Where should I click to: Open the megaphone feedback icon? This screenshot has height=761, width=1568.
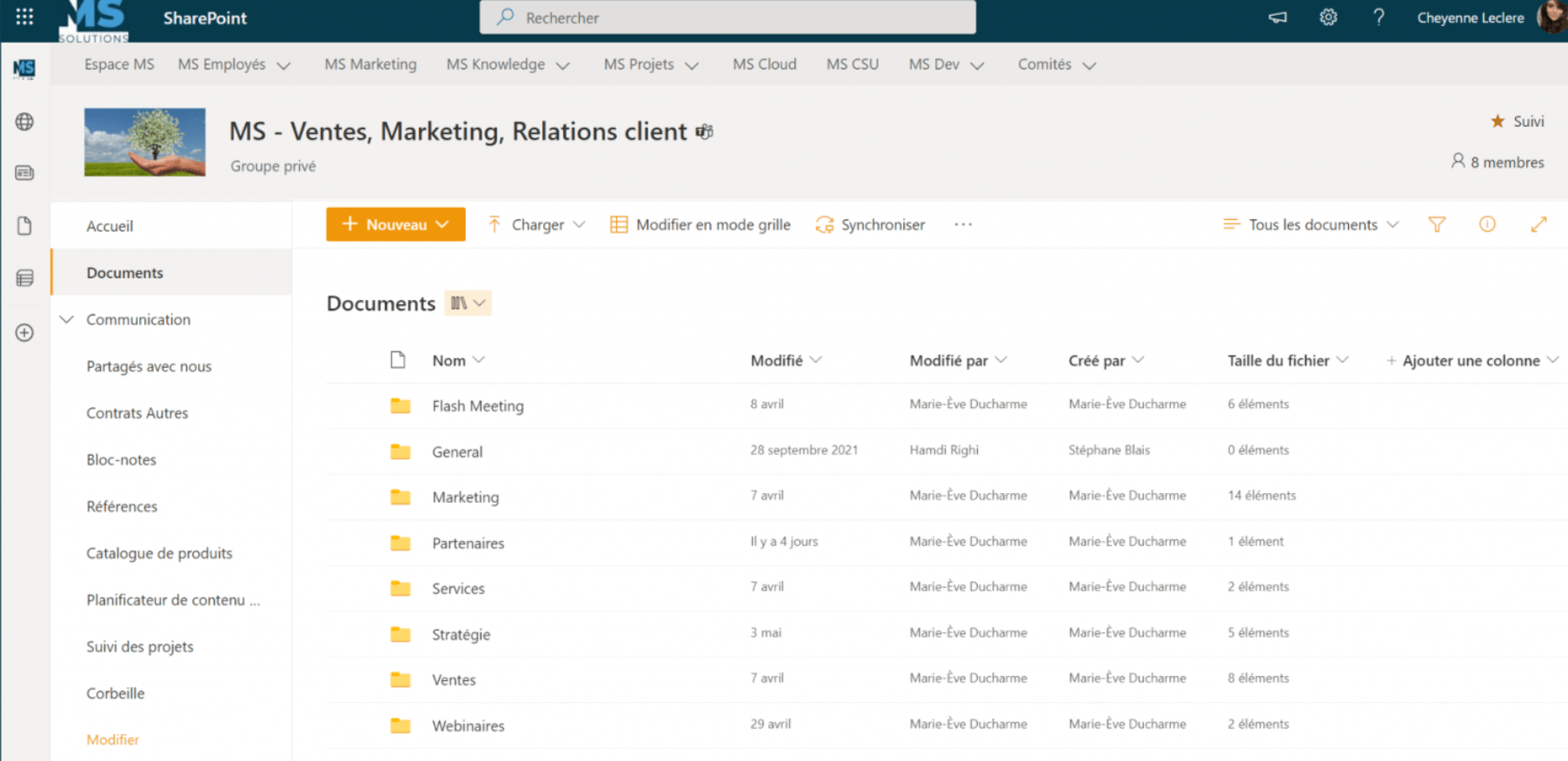(1278, 17)
